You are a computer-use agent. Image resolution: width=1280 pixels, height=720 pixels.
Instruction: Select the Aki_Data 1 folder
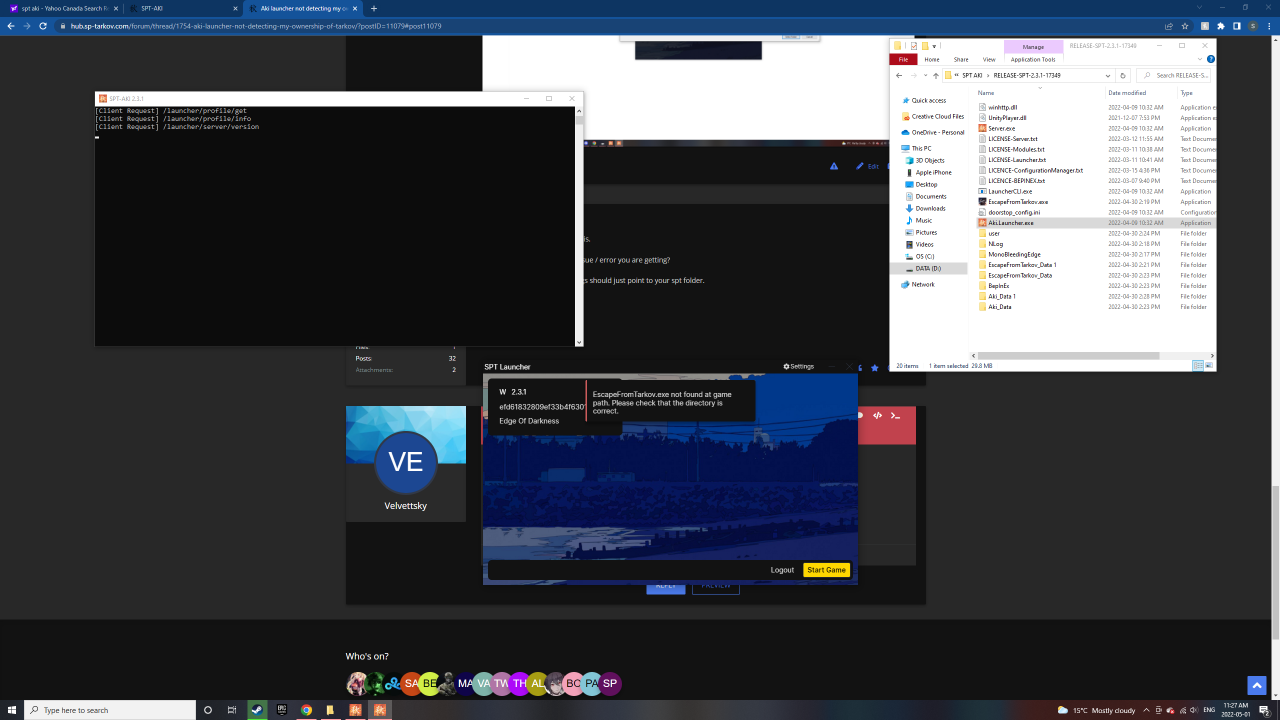[x=1001, y=296]
